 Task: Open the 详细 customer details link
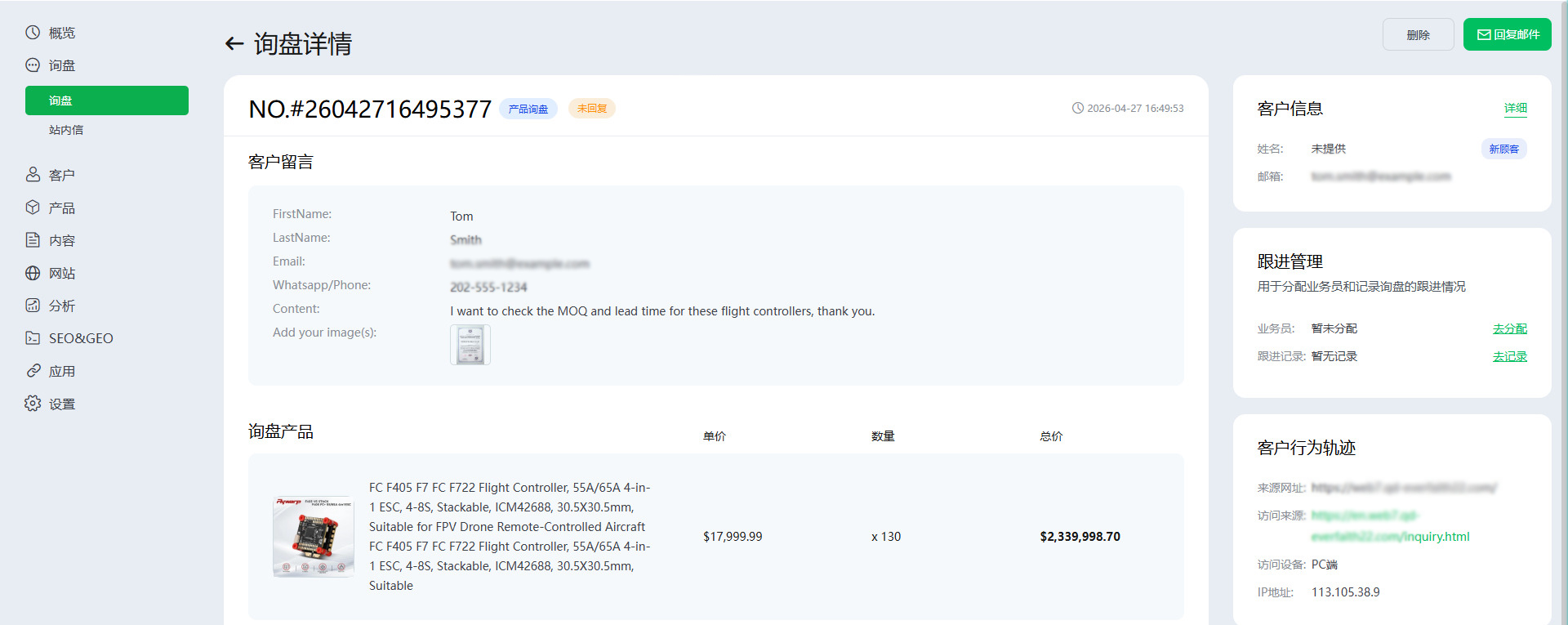coord(1516,108)
